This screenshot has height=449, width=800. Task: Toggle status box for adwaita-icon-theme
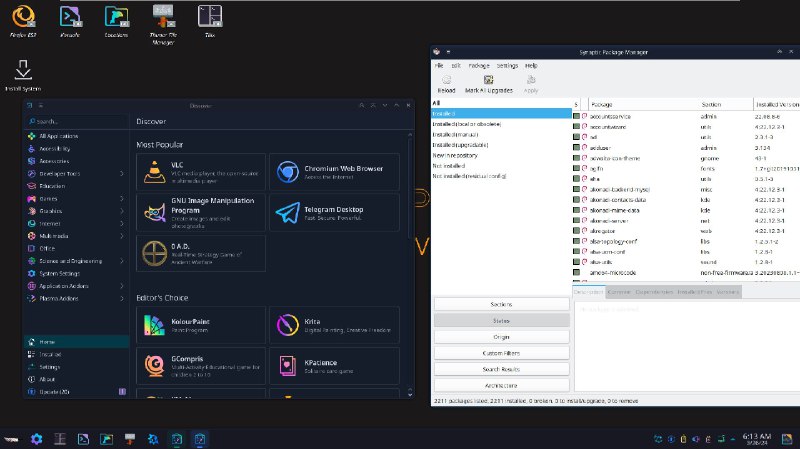coord(577,158)
